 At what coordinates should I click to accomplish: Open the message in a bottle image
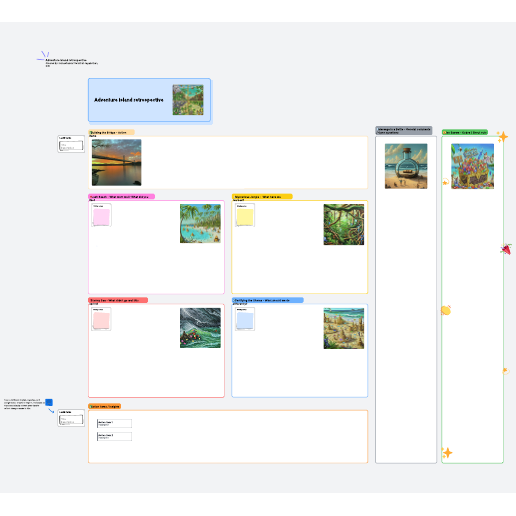[x=406, y=166]
